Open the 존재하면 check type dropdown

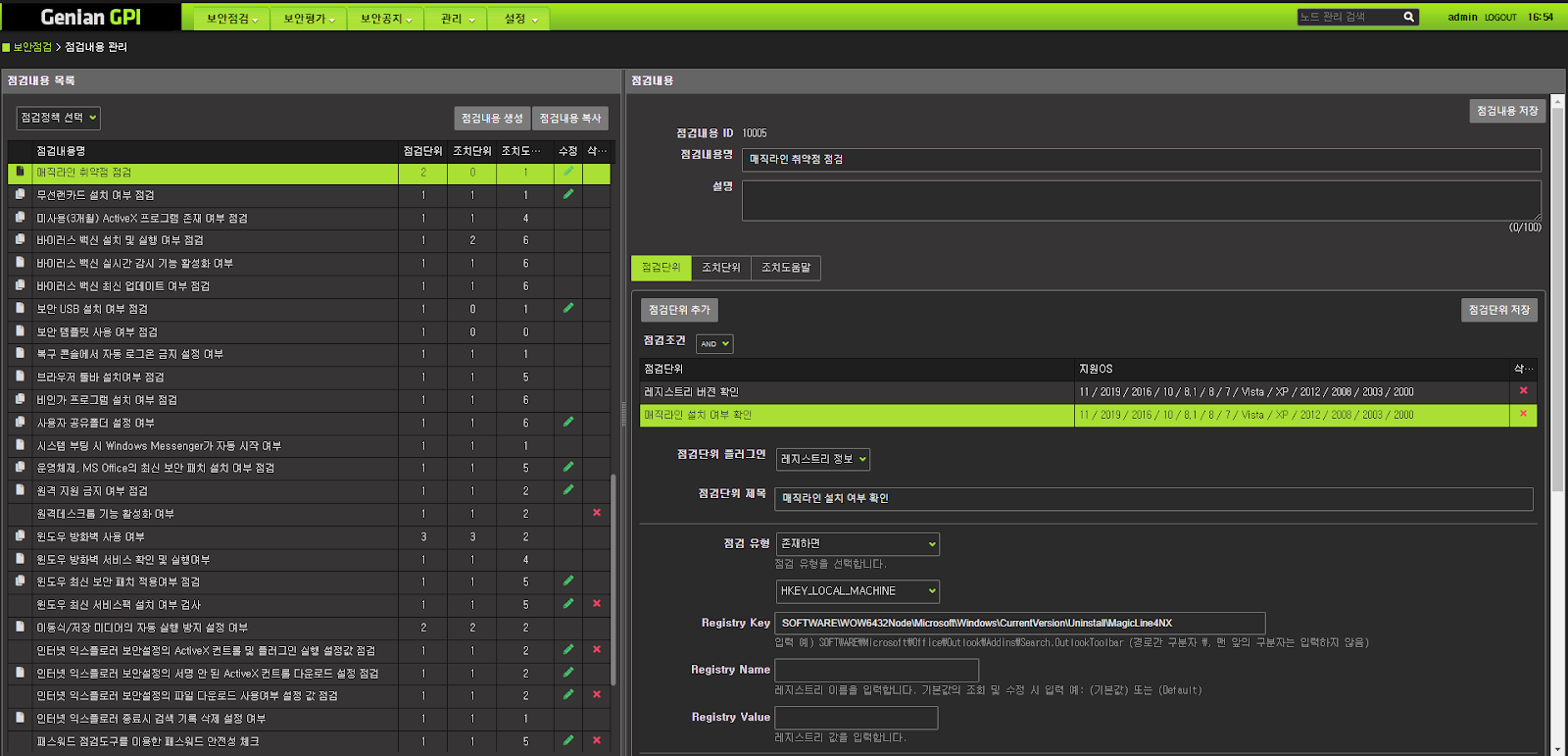[857, 543]
